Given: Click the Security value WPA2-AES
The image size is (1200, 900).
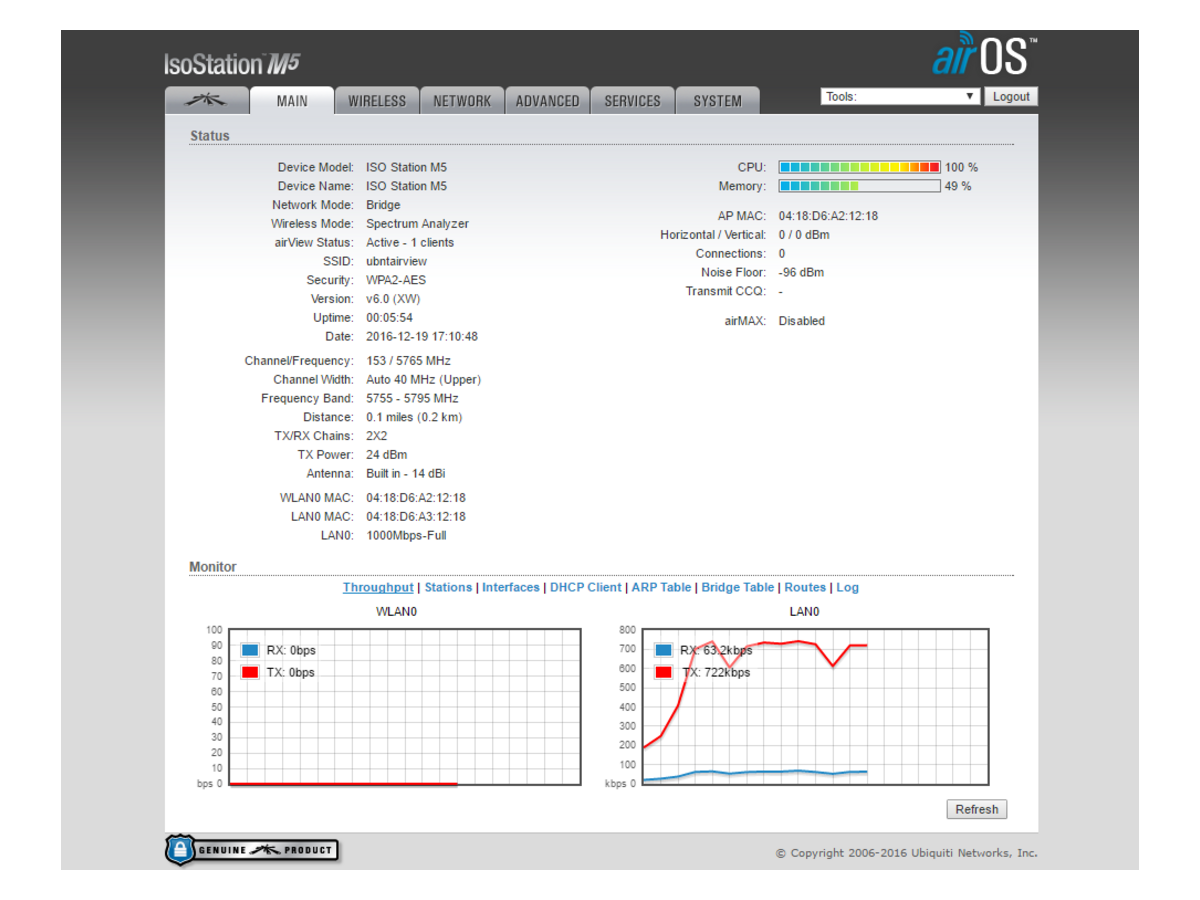Looking at the screenshot, I should click(x=396, y=280).
